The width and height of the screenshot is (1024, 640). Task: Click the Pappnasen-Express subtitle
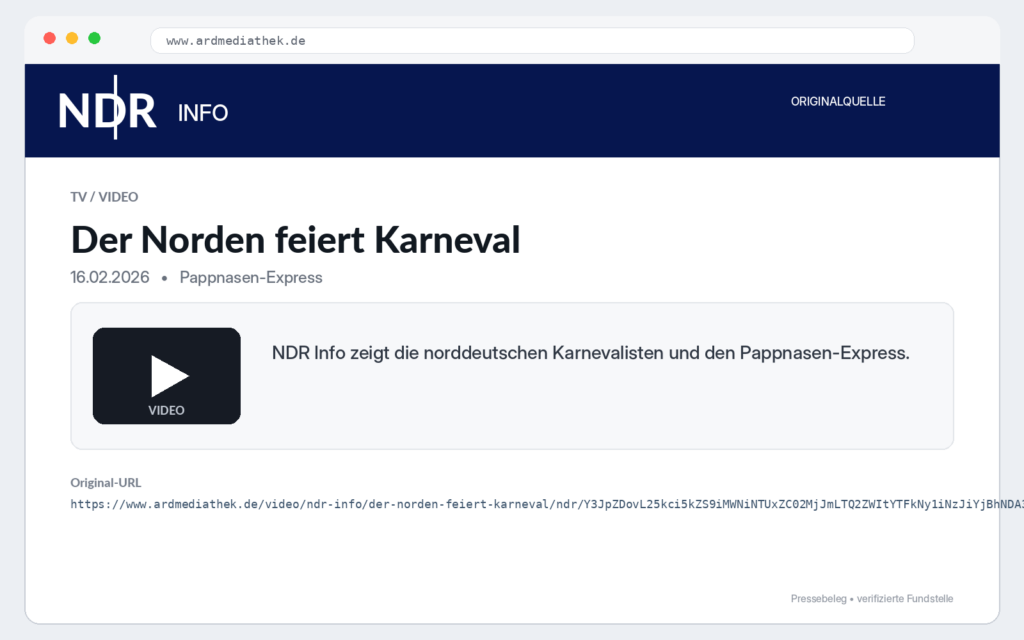pos(251,278)
